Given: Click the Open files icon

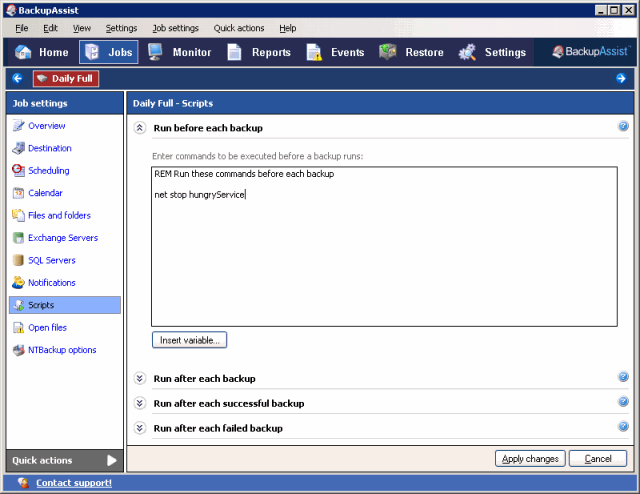Looking at the screenshot, I should pos(18,327).
